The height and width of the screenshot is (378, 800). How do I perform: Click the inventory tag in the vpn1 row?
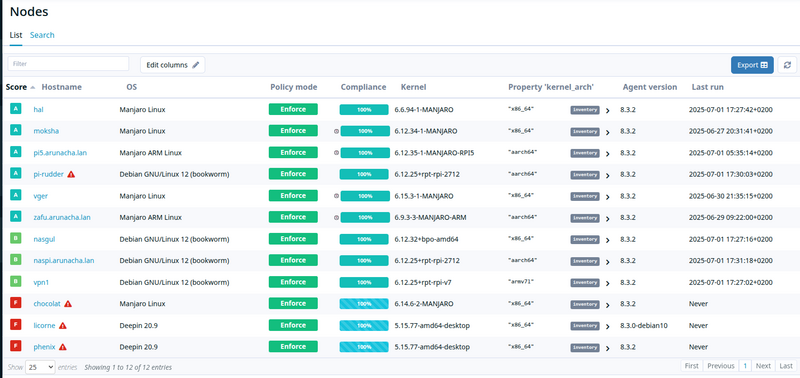[x=585, y=282]
